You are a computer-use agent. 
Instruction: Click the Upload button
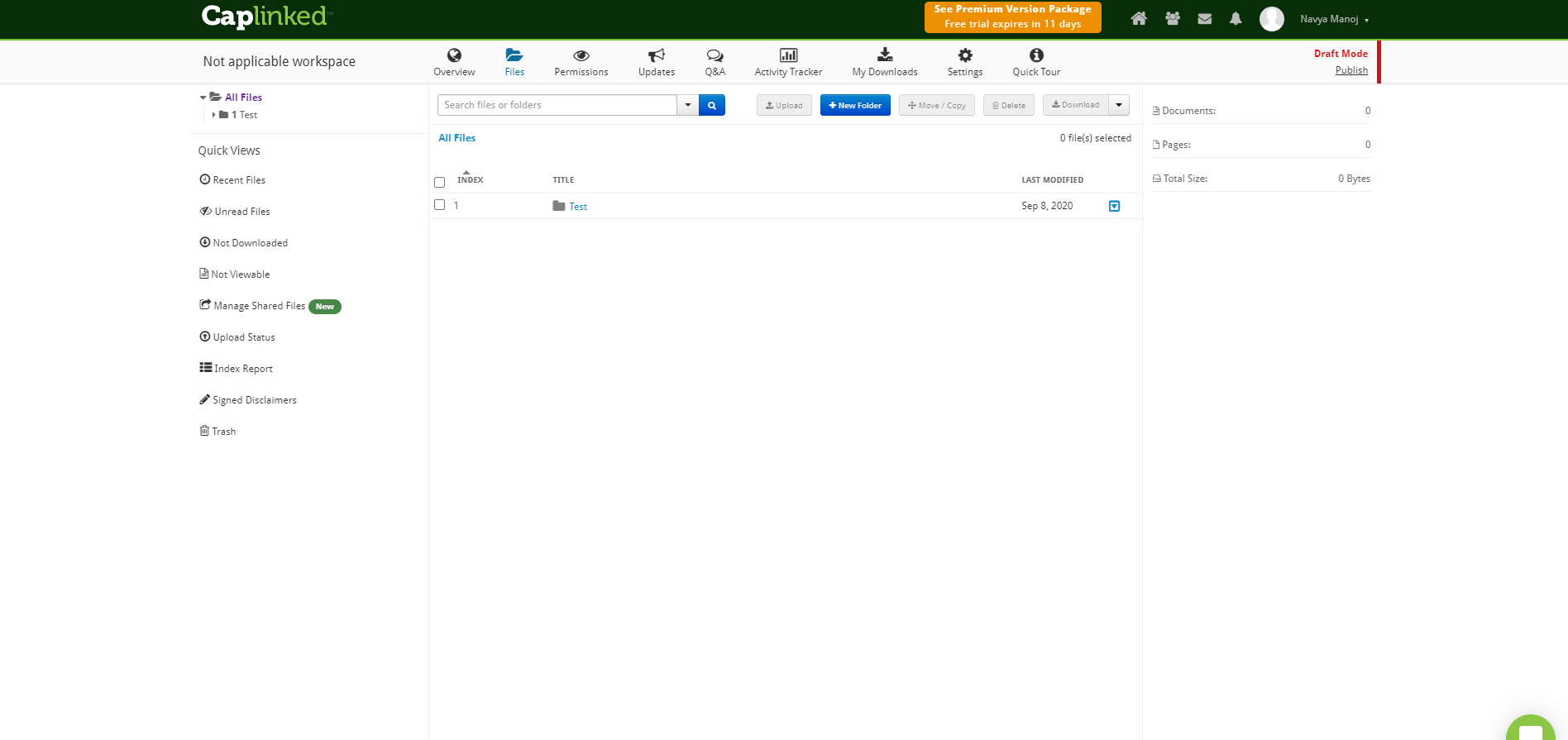(784, 105)
